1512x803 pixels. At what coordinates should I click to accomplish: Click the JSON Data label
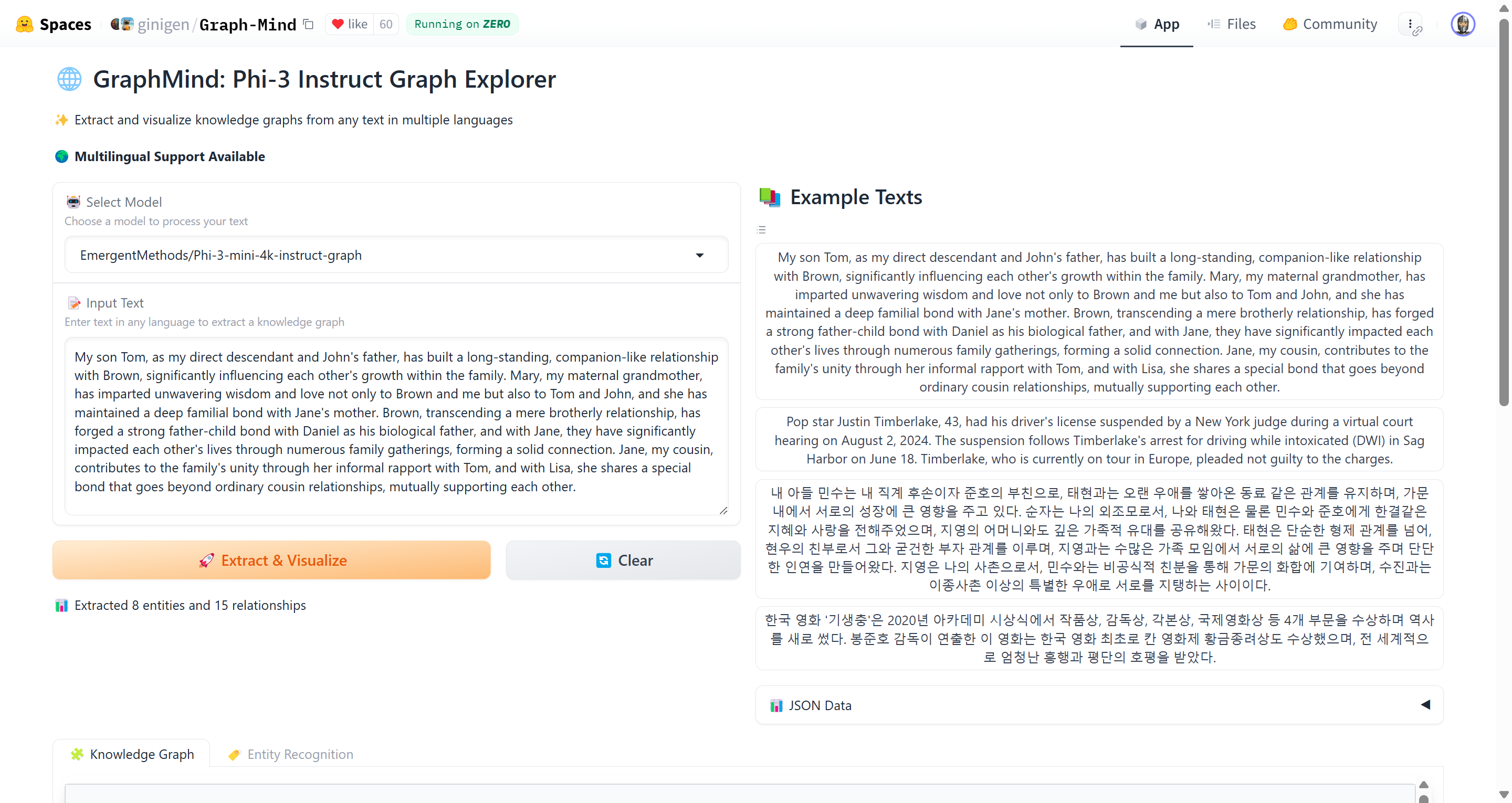click(820, 705)
